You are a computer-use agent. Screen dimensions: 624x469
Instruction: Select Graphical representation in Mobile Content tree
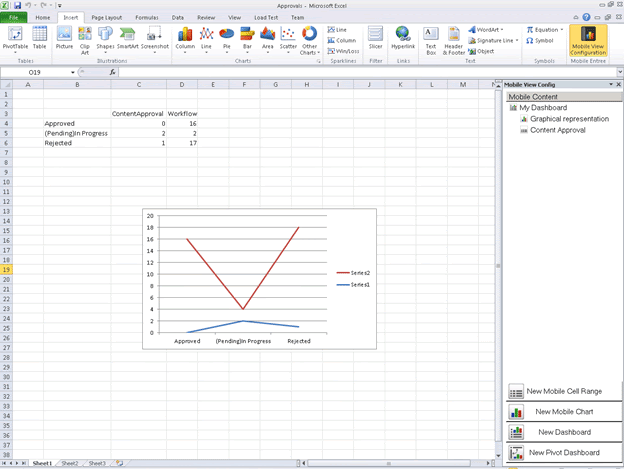click(x=566, y=119)
